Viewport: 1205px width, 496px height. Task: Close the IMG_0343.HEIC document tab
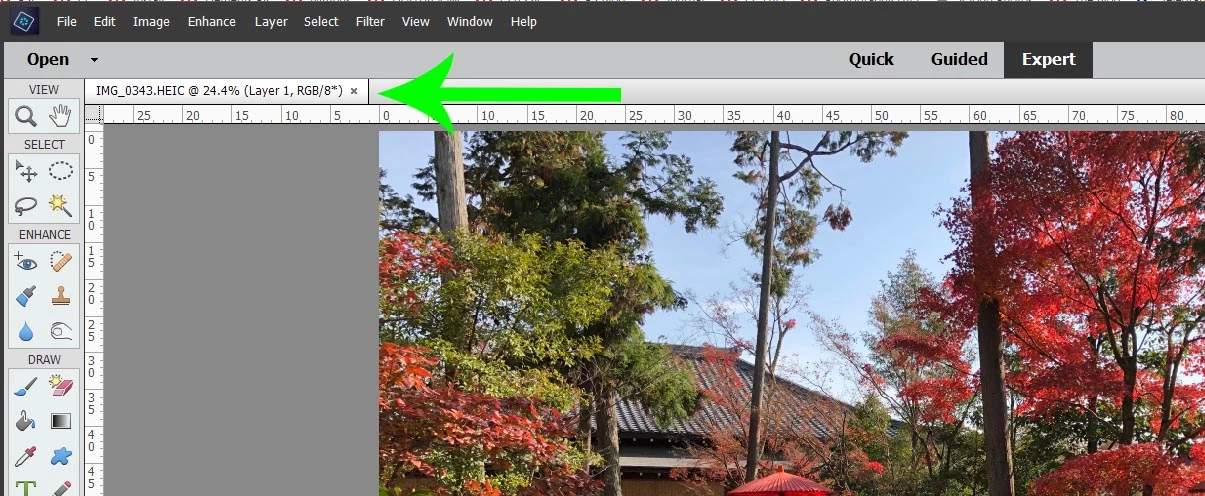pos(354,91)
